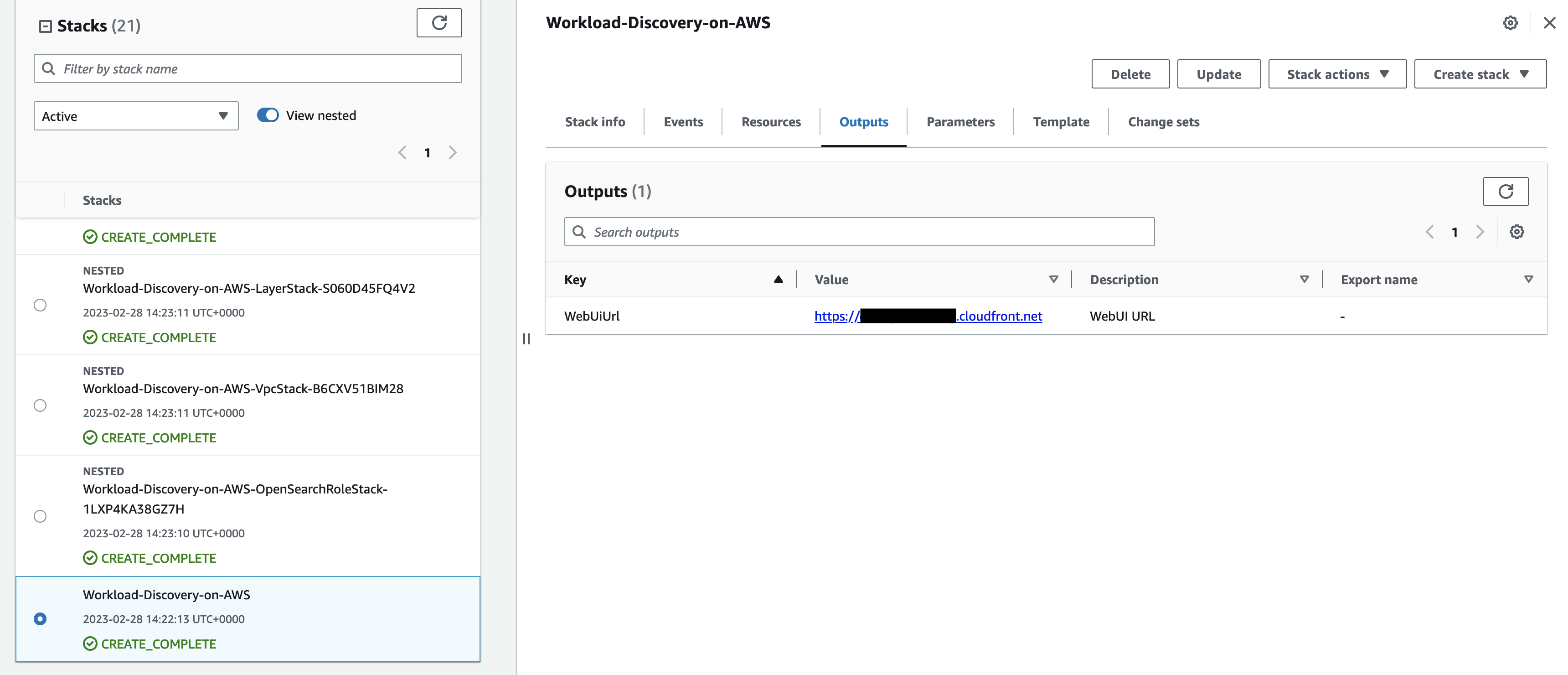Open CloudFormation page settings gear
The height and width of the screenshot is (675, 1568).
click(1510, 22)
